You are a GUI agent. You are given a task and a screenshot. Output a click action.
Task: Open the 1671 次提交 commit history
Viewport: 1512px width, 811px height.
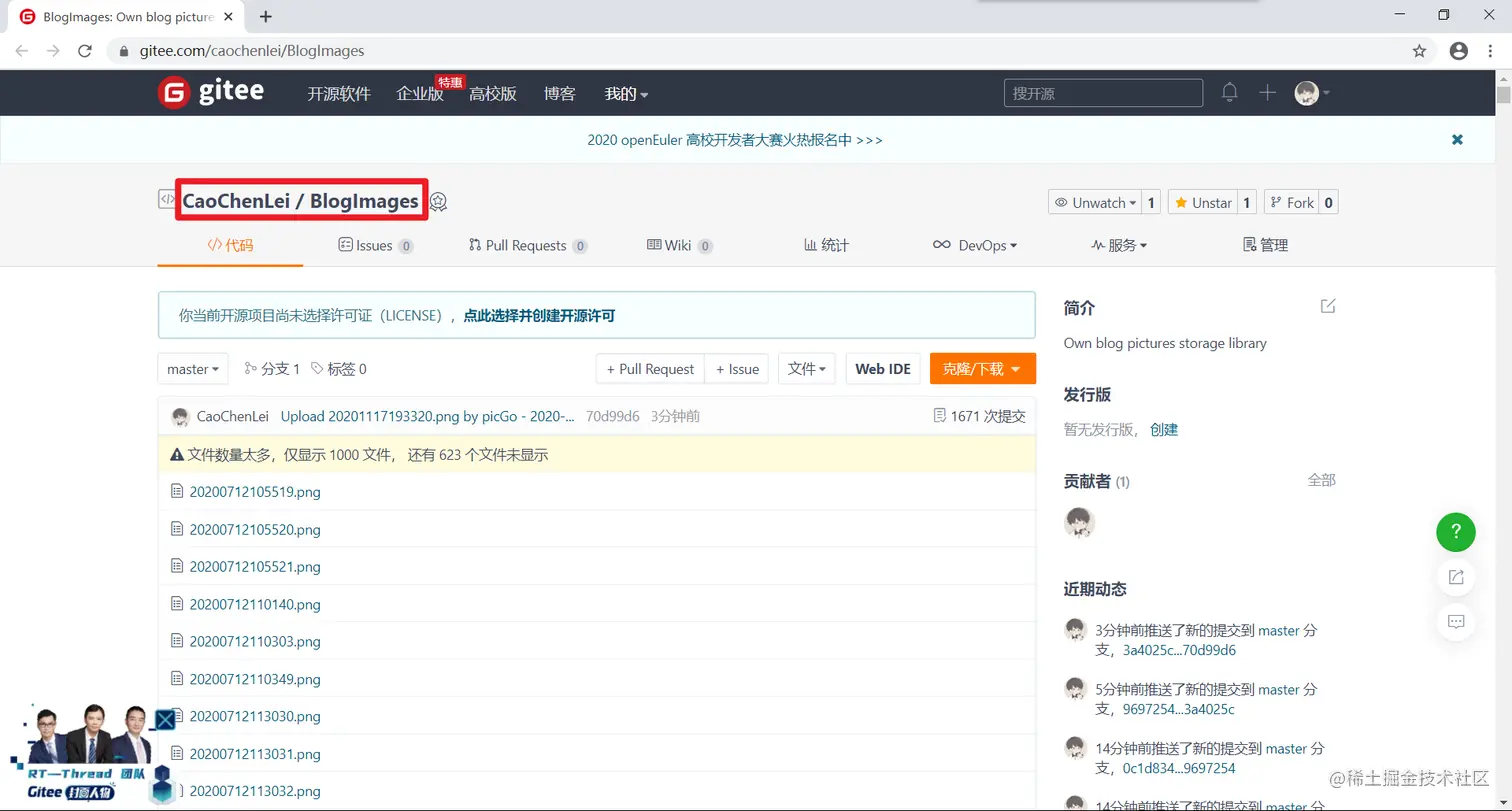pos(978,416)
